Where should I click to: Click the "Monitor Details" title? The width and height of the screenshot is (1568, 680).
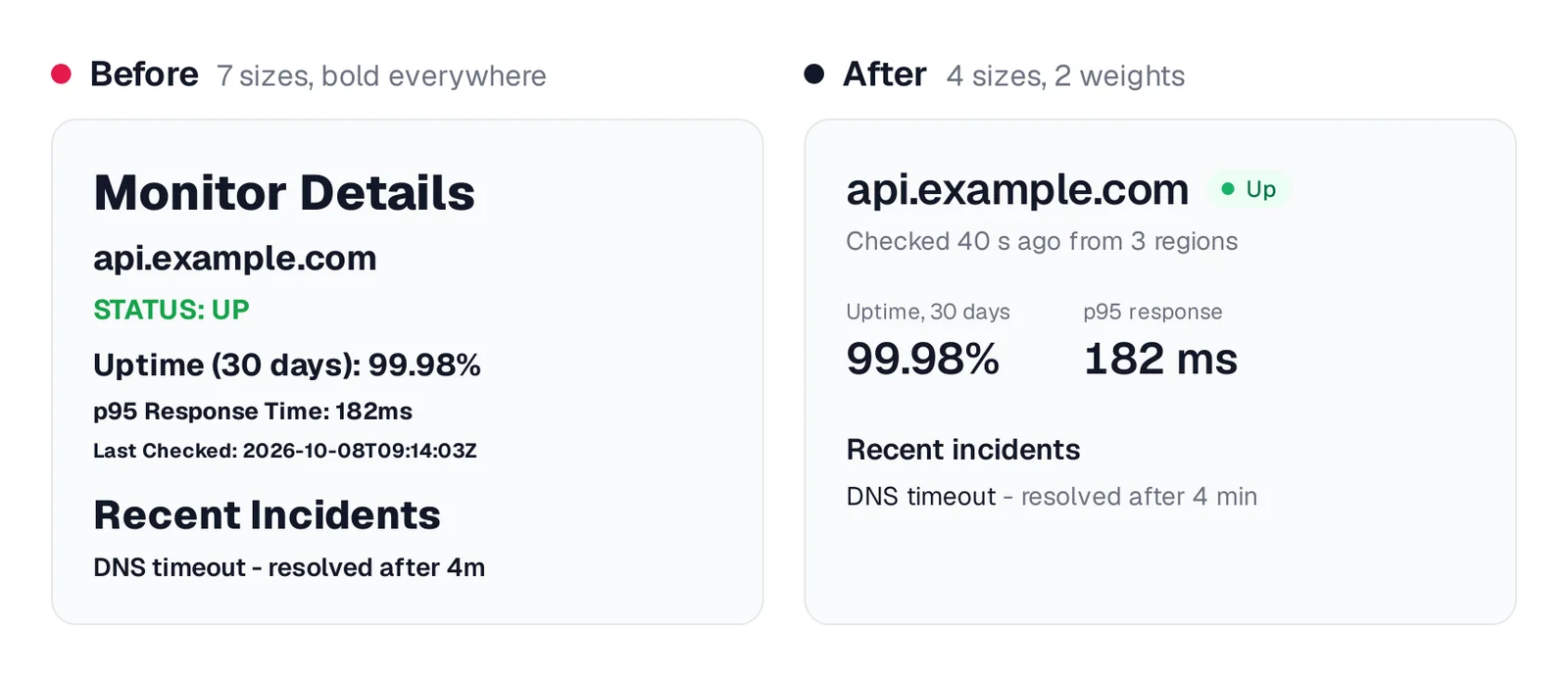click(284, 193)
